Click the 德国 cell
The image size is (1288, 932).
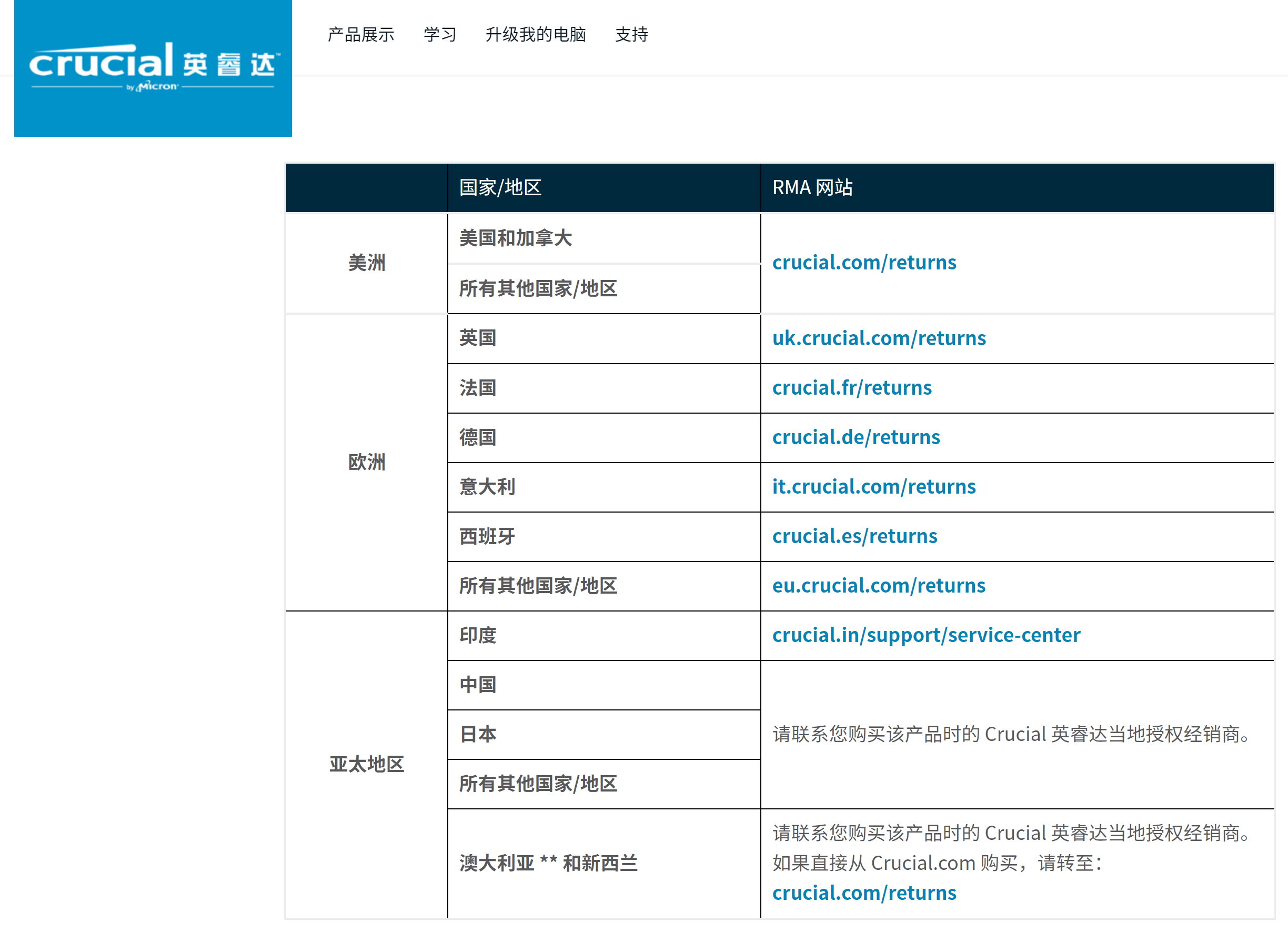[x=604, y=438]
